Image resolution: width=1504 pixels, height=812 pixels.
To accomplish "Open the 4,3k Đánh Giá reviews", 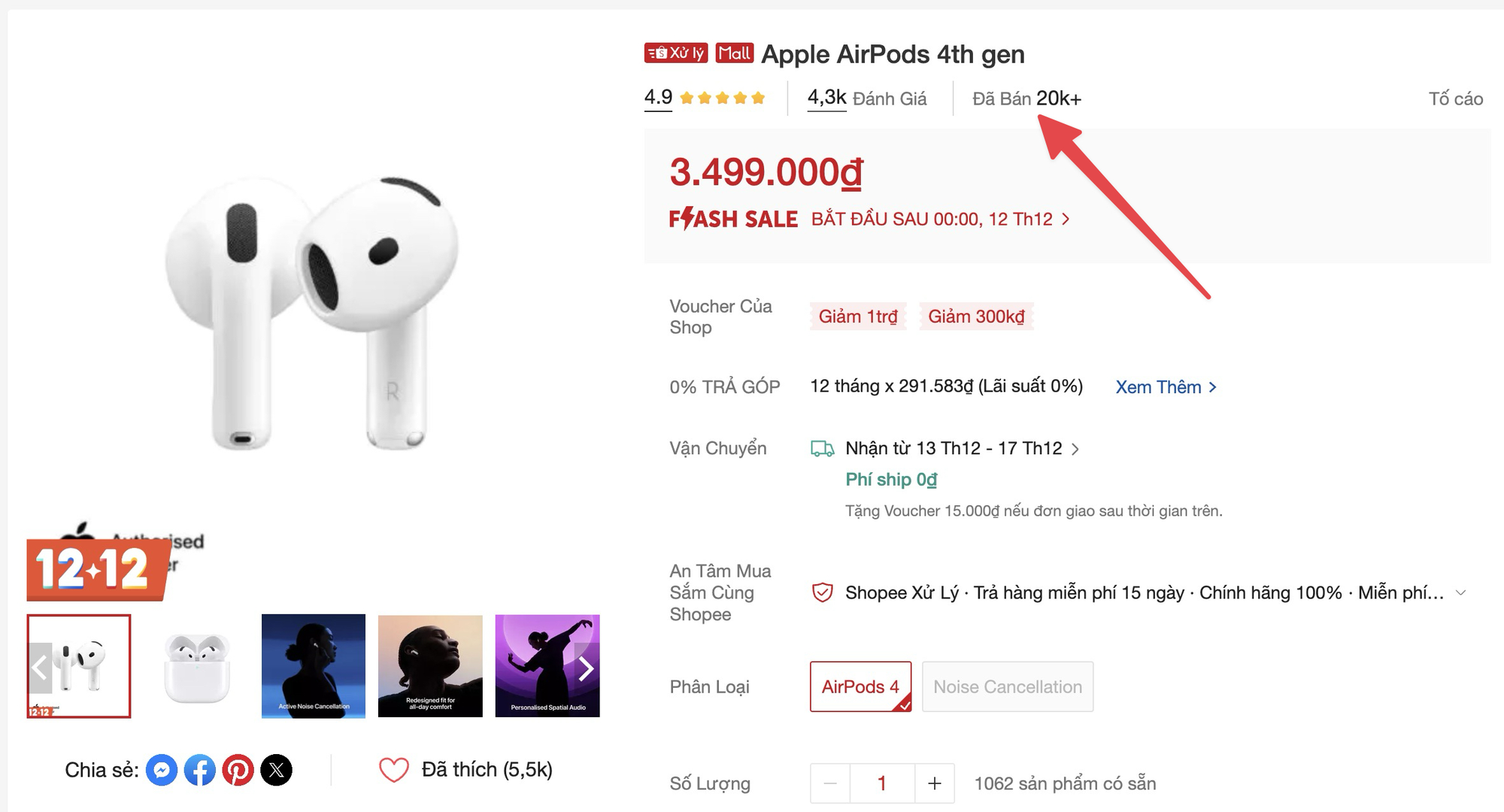I will pos(866,98).
